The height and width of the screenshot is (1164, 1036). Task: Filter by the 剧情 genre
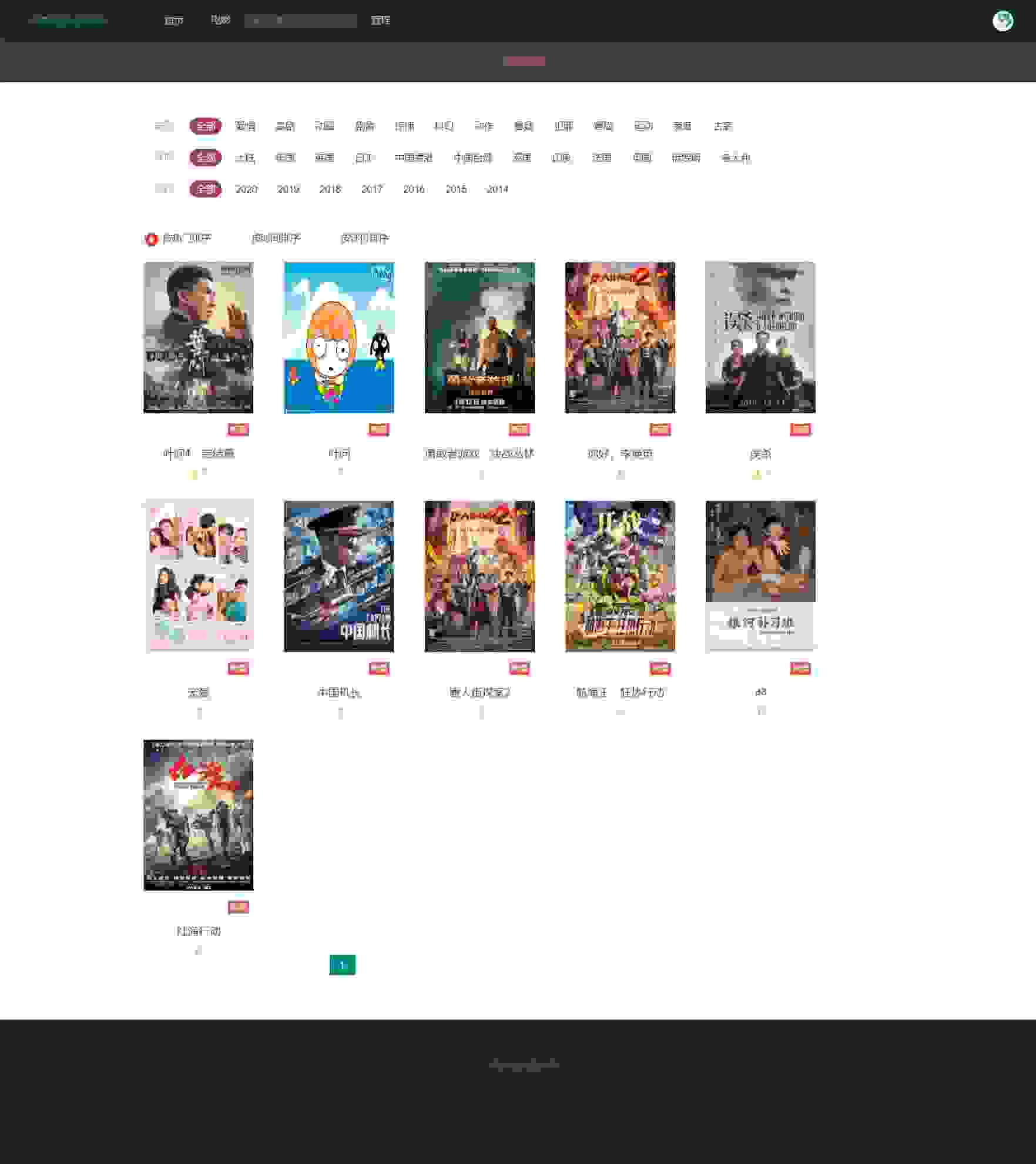tap(365, 126)
